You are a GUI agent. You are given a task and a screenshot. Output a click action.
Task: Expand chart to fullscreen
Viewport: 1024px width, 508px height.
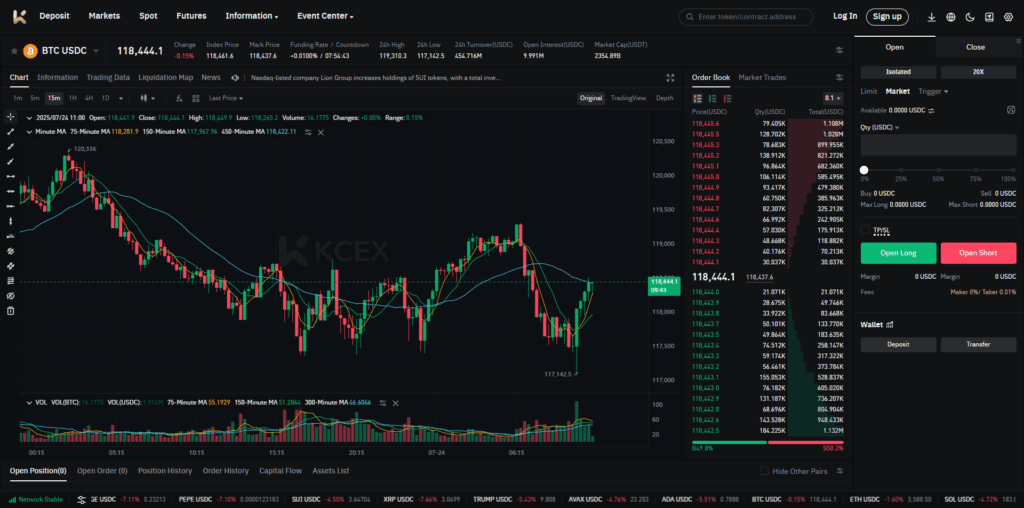click(670, 78)
